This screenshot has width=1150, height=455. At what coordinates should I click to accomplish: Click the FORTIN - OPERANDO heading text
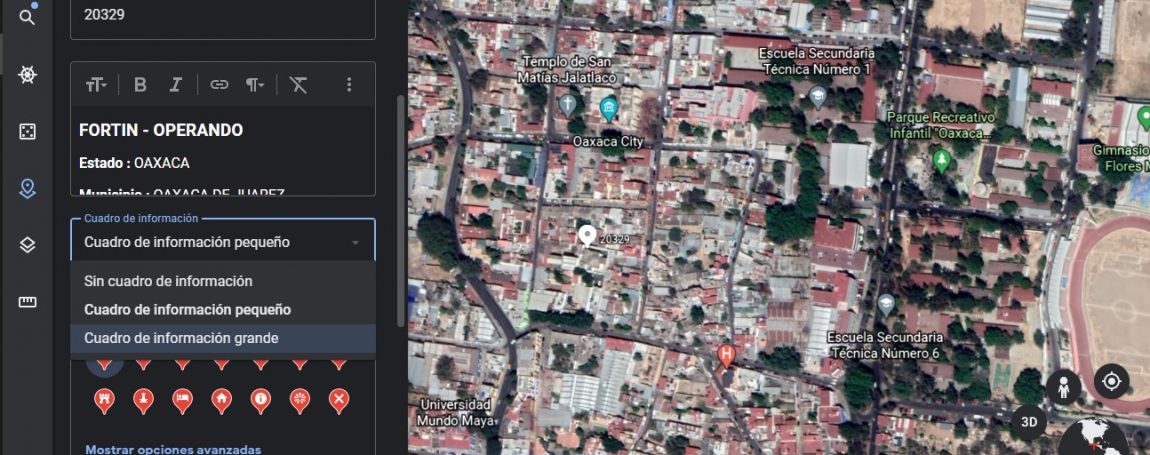161,130
